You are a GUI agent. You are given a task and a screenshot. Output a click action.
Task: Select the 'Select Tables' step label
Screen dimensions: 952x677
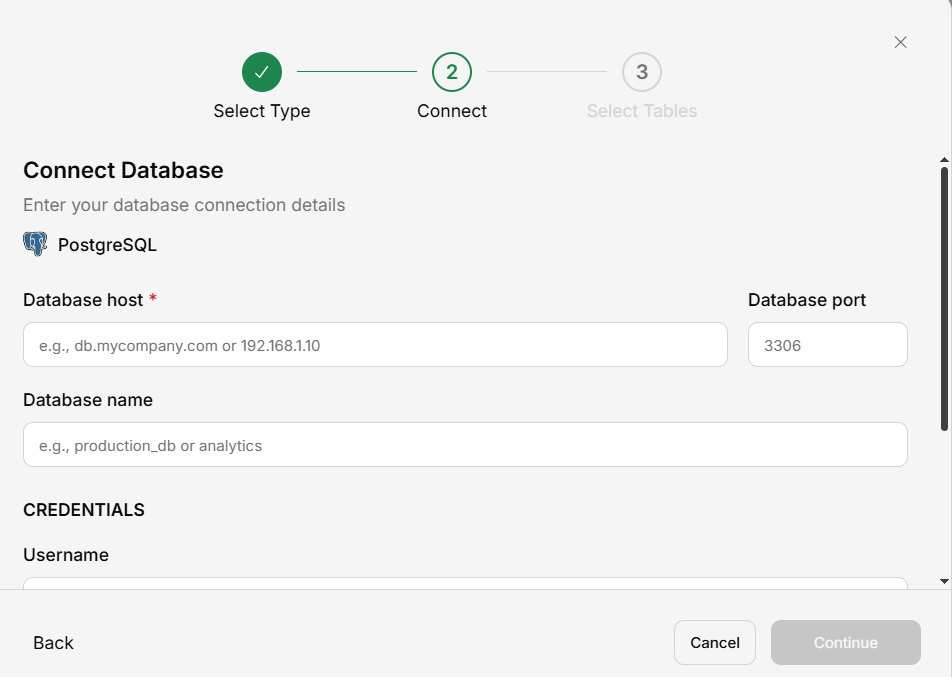(x=642, y=111)
